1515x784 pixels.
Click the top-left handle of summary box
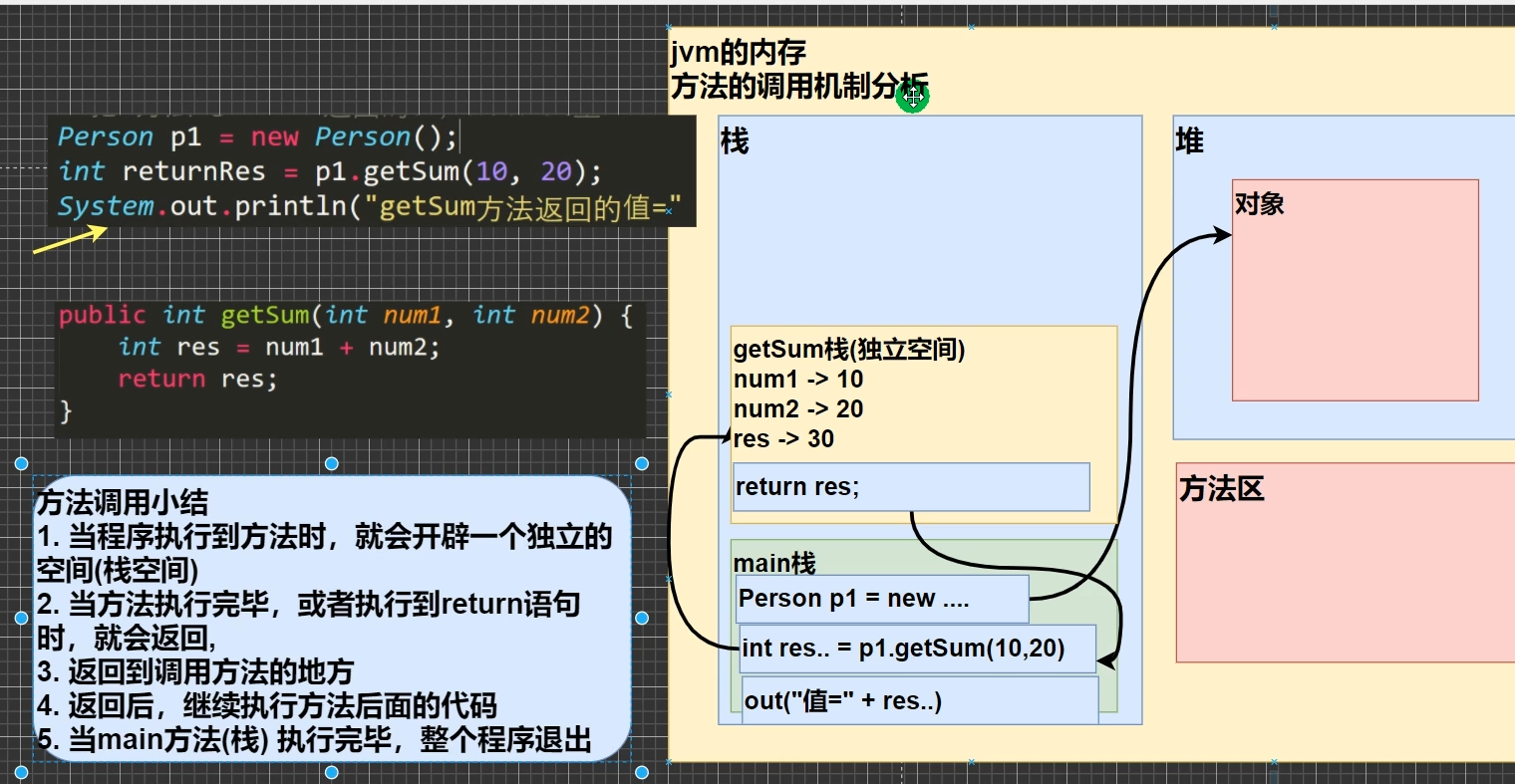[22, 463]
